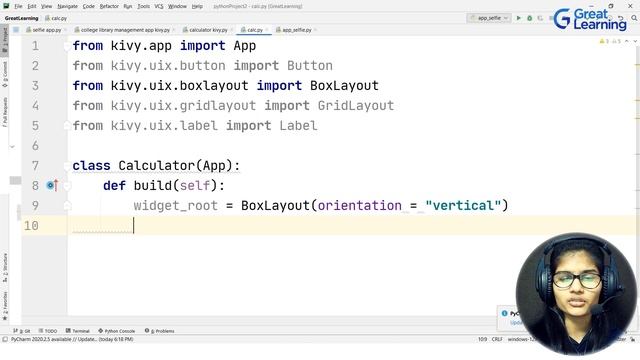640x360 pixels.
Task: Toggle tool window bars icon in status bar
Action: pyautogui.click(x=5, y=339)
